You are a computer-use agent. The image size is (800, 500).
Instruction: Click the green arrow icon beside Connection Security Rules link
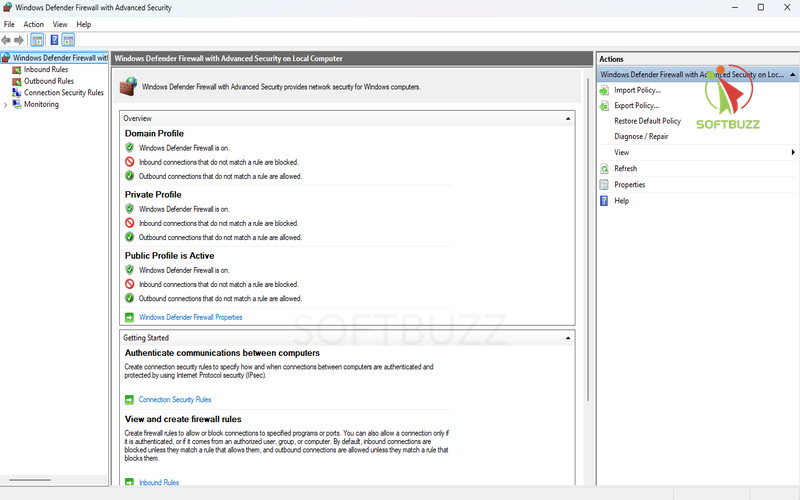coord(130,399)
